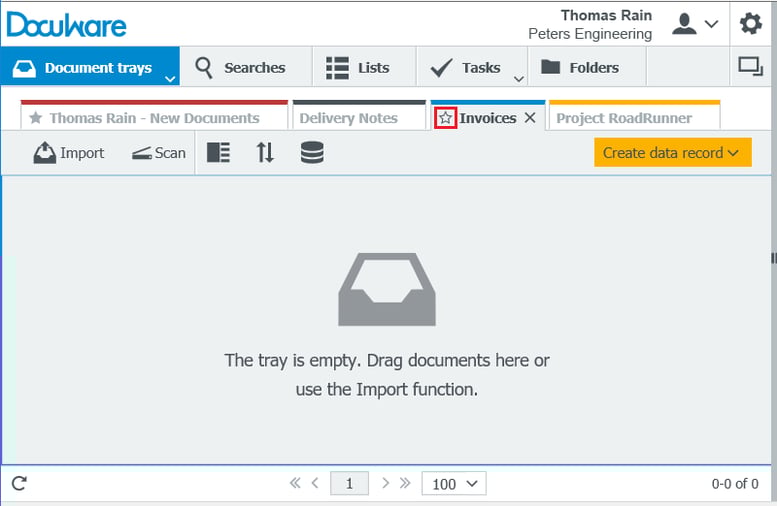Open the Delivery Notes tray tab
Viewport: 777px width, 506px height.
coord(348,118)
